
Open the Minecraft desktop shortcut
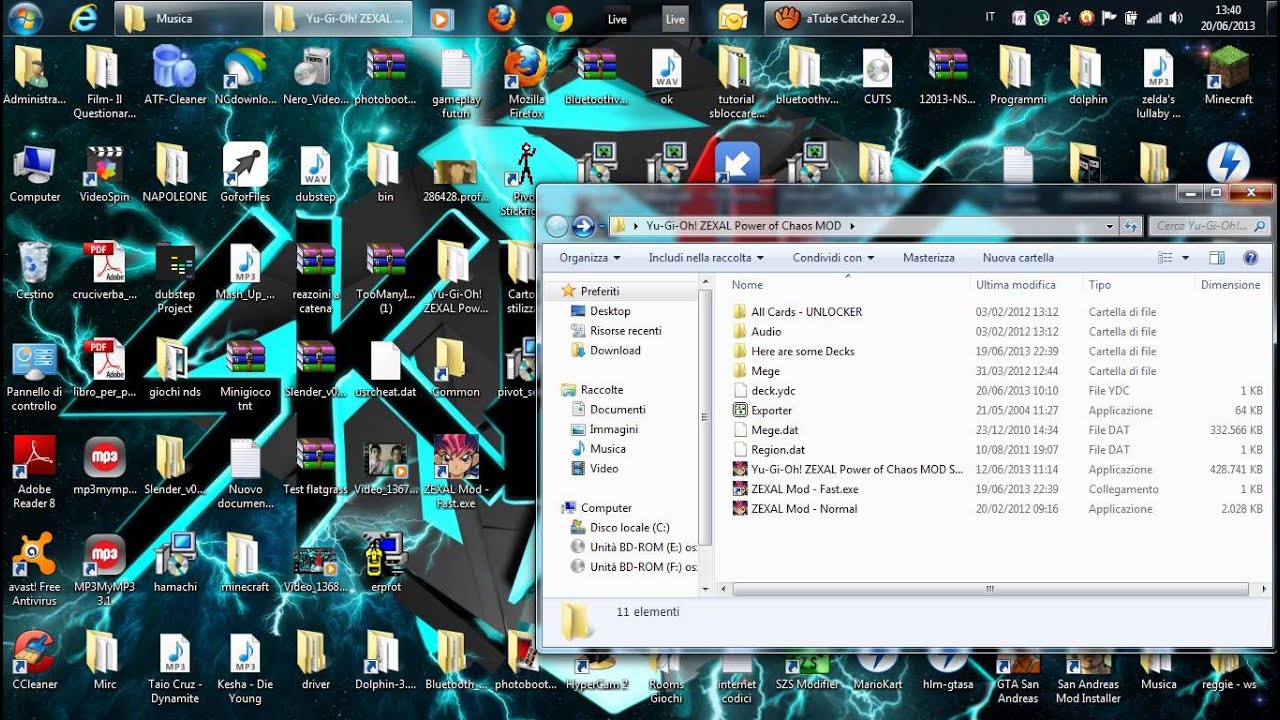[1228, 76]
